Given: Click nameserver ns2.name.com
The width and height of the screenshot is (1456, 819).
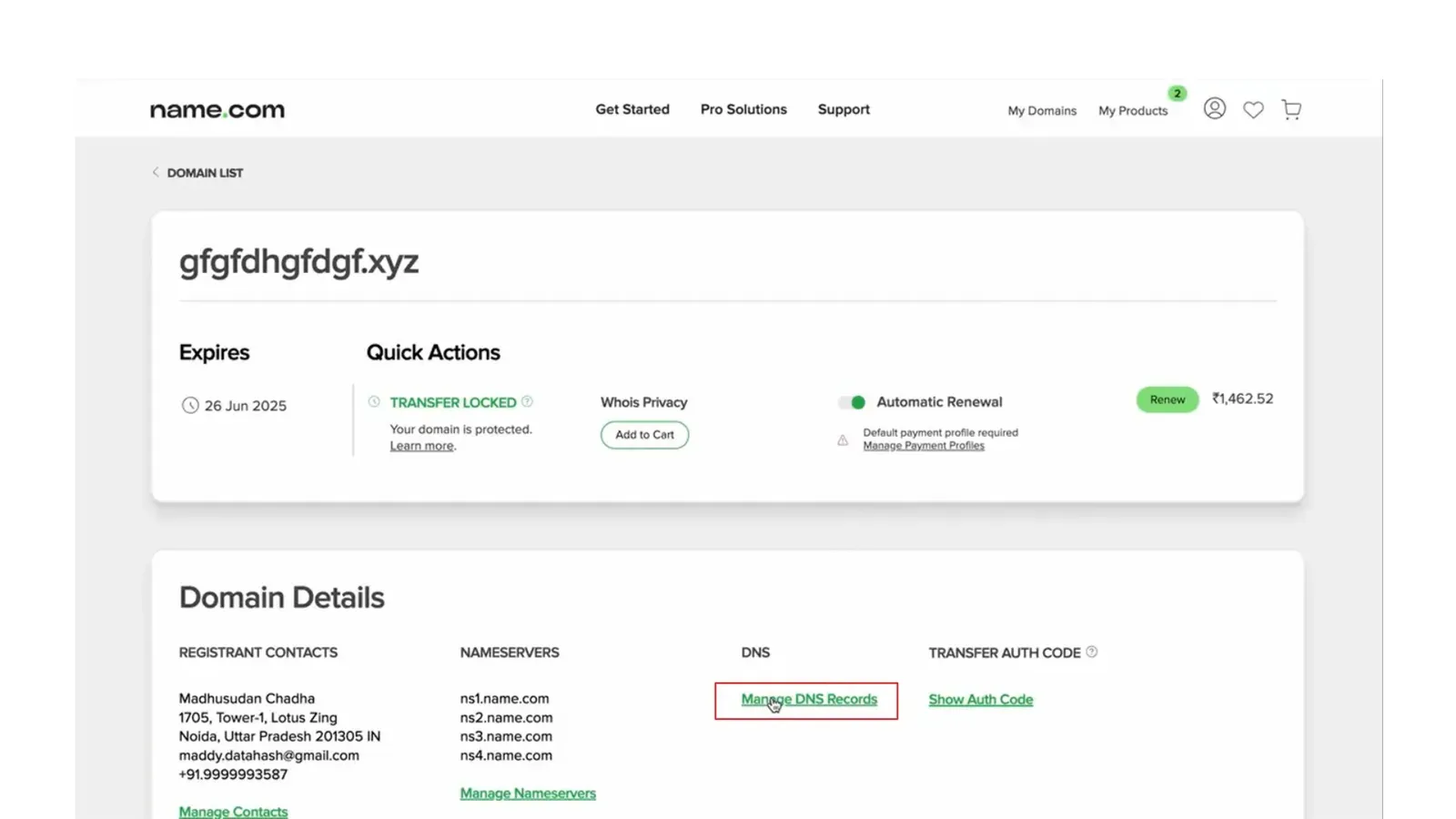Looking at the screenshot, I should [x=506, y=718].
